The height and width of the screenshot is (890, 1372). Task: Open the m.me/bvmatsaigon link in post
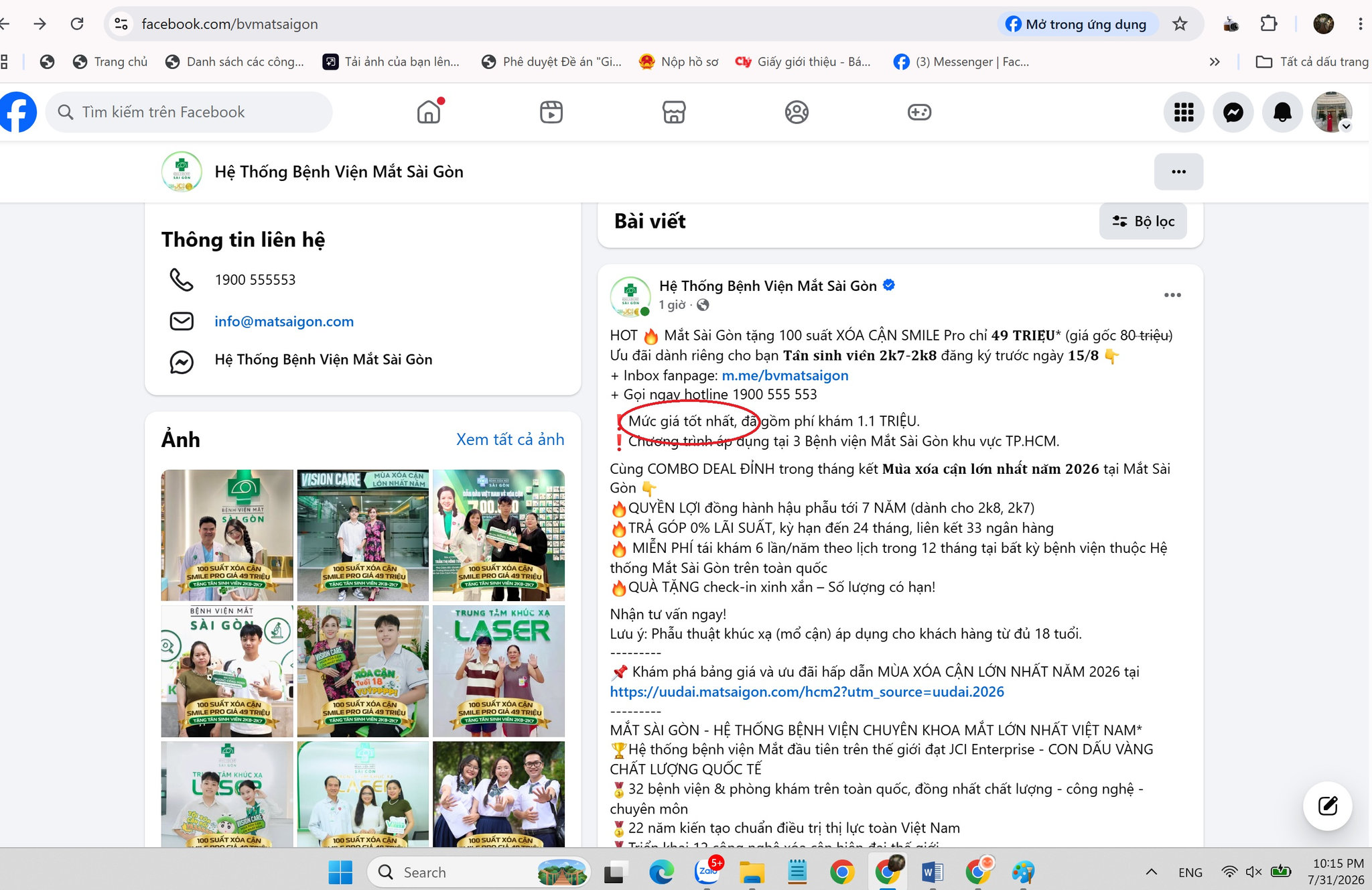[785, 375]
